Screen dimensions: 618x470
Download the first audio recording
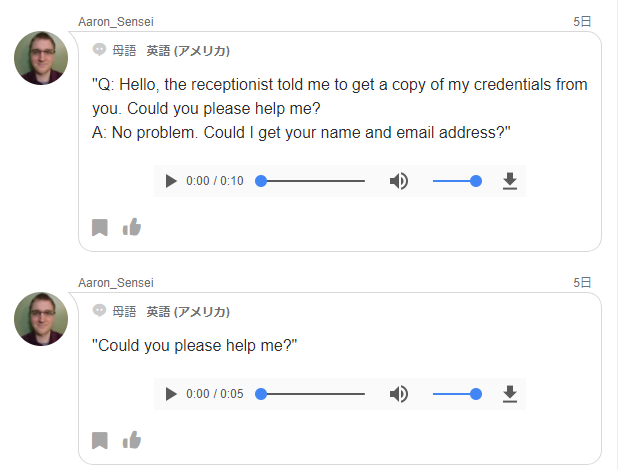pyautogui.click(x=509, y=181)
